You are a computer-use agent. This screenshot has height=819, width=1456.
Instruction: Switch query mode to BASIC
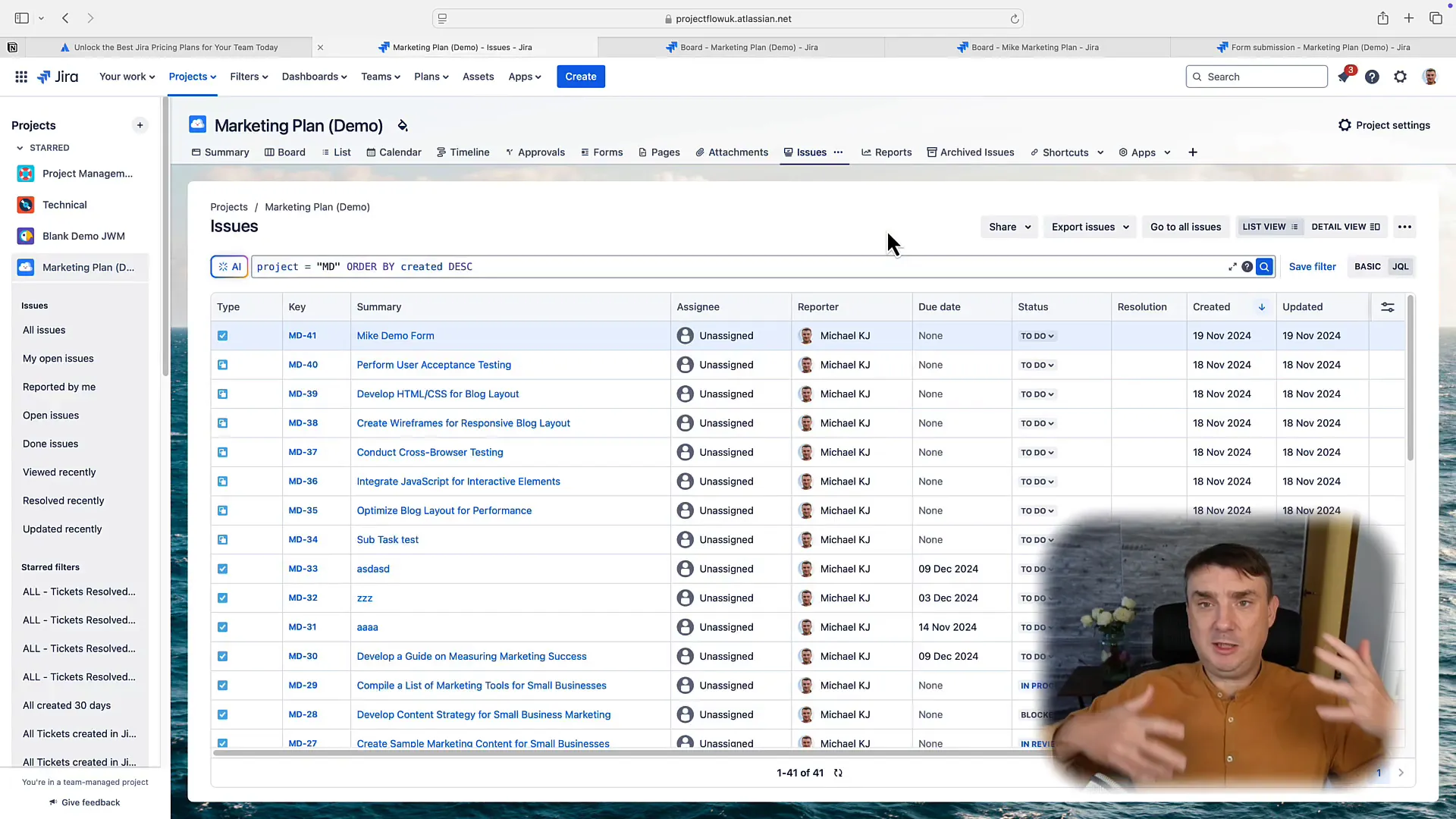click(1367, 267)
